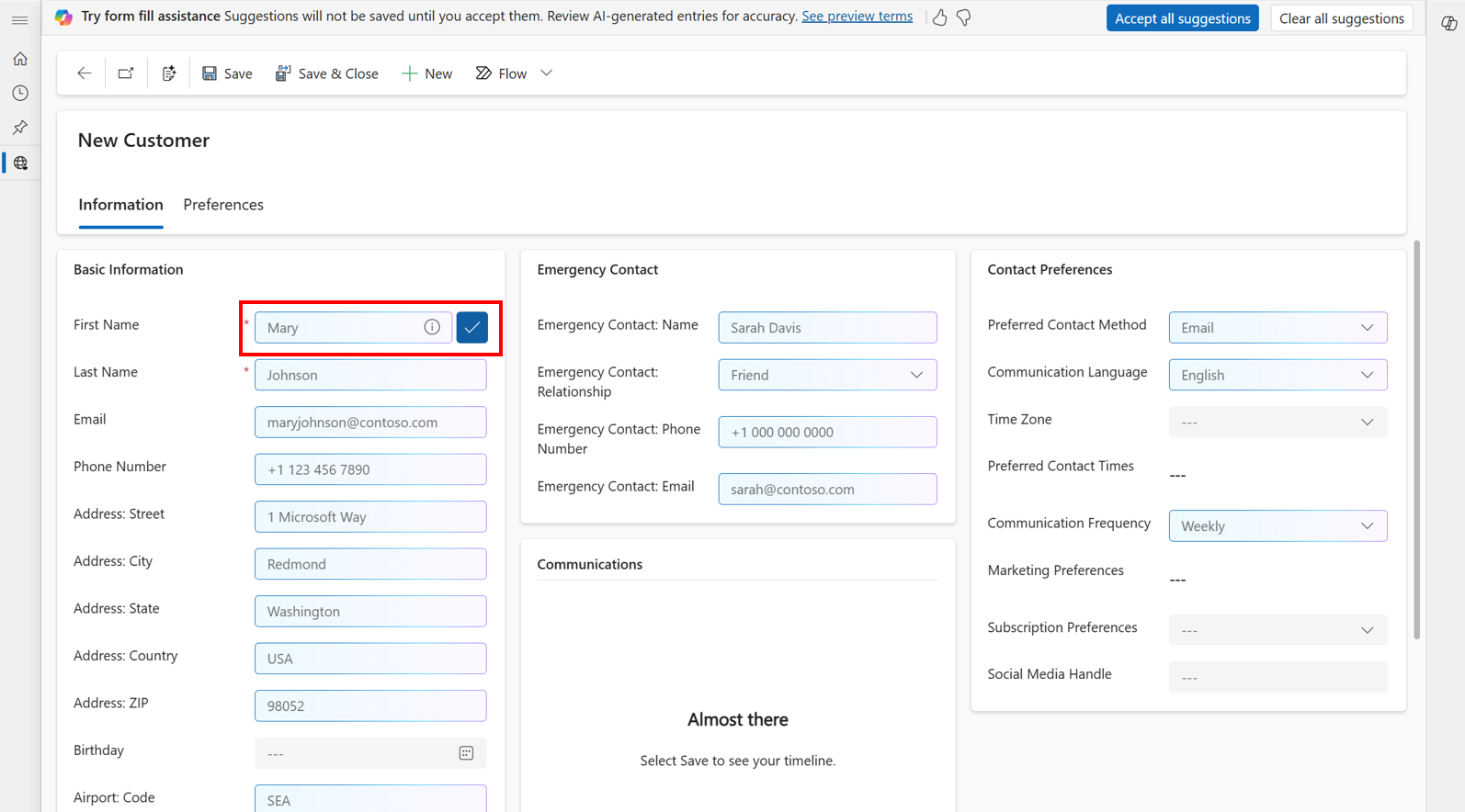The width and height of the screenshot is (1465, 812).
Task: Accept the First Name suggestion checkmark
Action: point(472,327)
